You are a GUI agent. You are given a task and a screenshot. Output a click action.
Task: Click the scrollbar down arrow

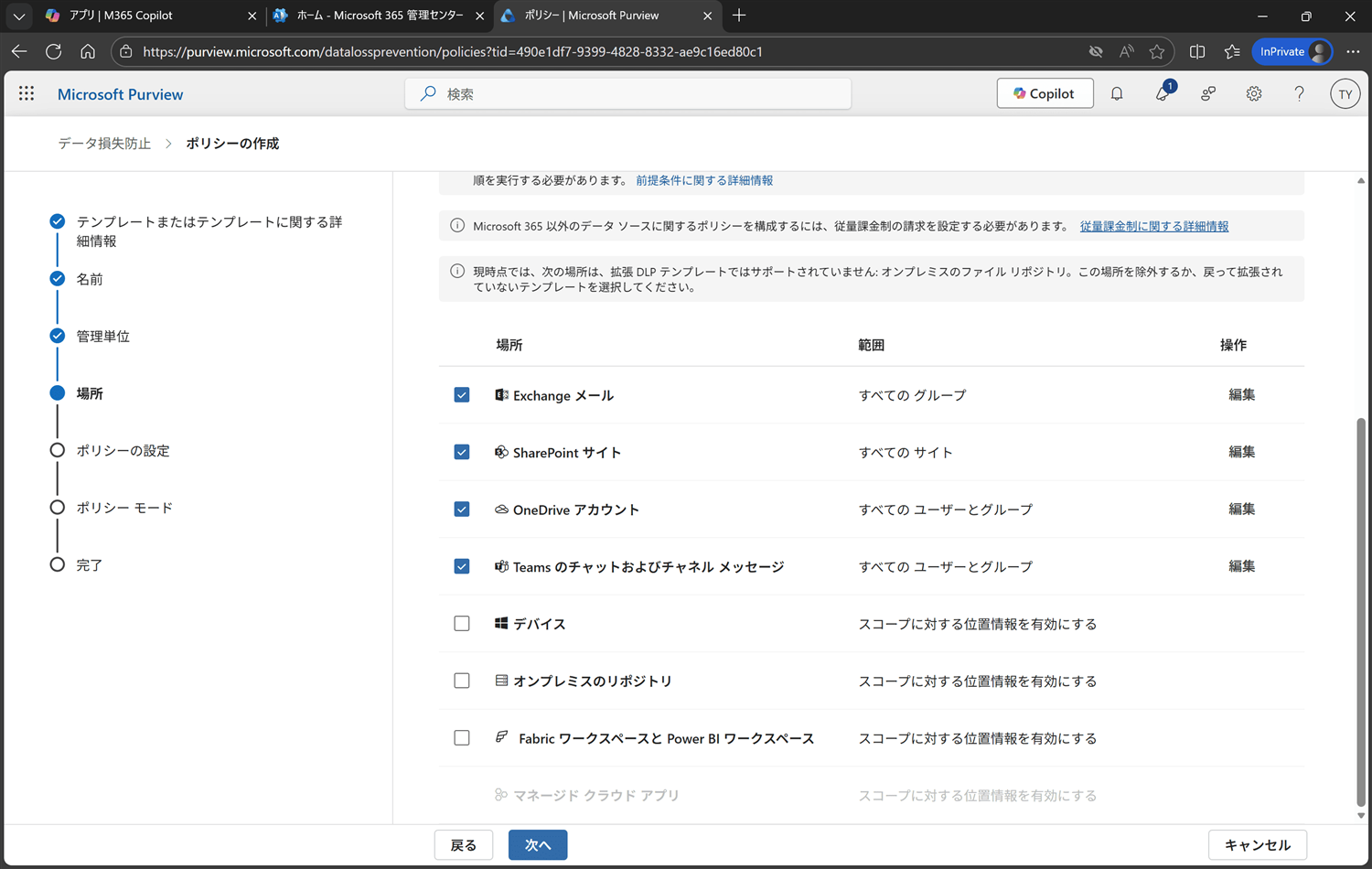click(x=1361, y=815)
